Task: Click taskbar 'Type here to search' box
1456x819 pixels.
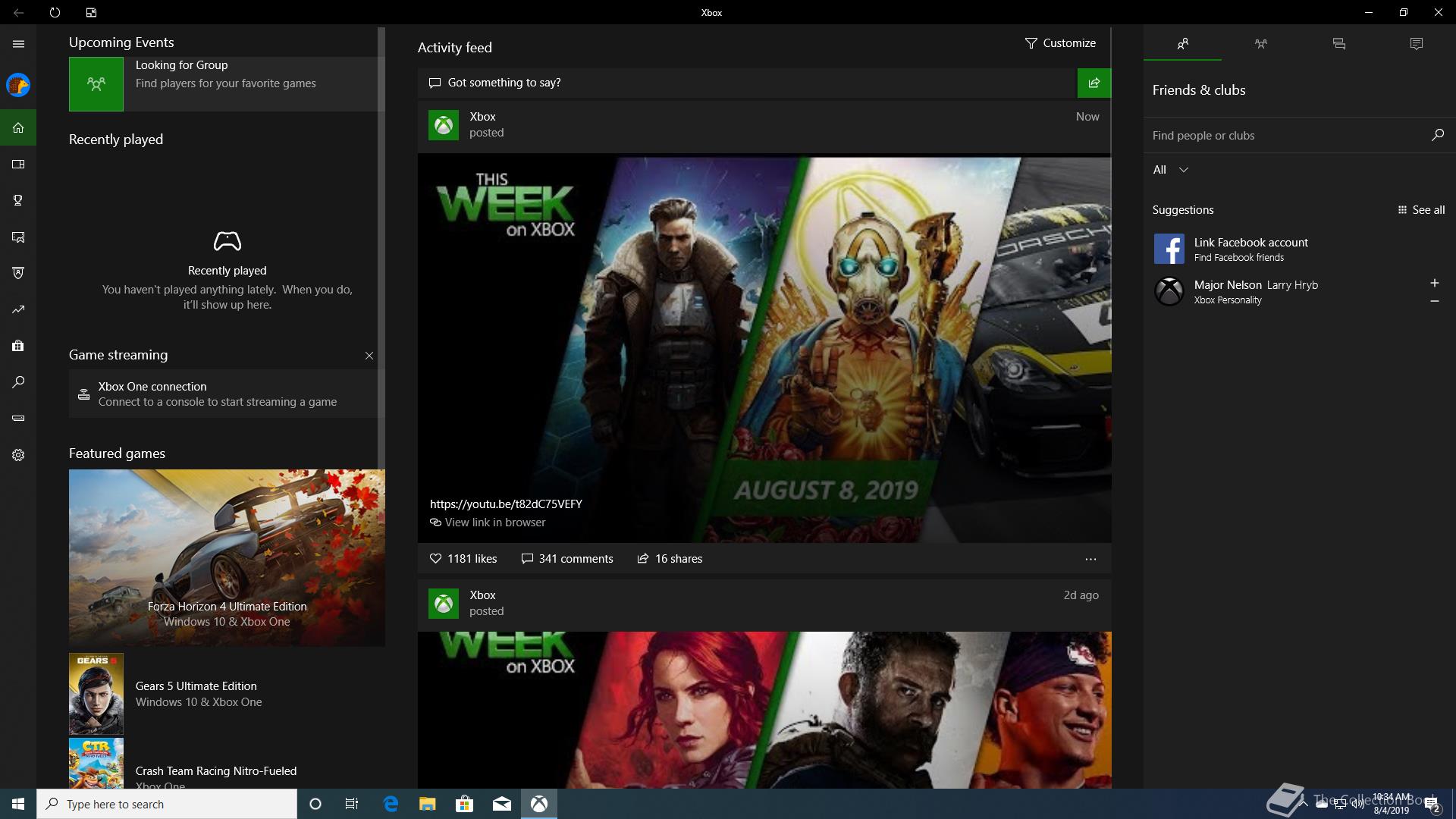Action: [167, 804]
